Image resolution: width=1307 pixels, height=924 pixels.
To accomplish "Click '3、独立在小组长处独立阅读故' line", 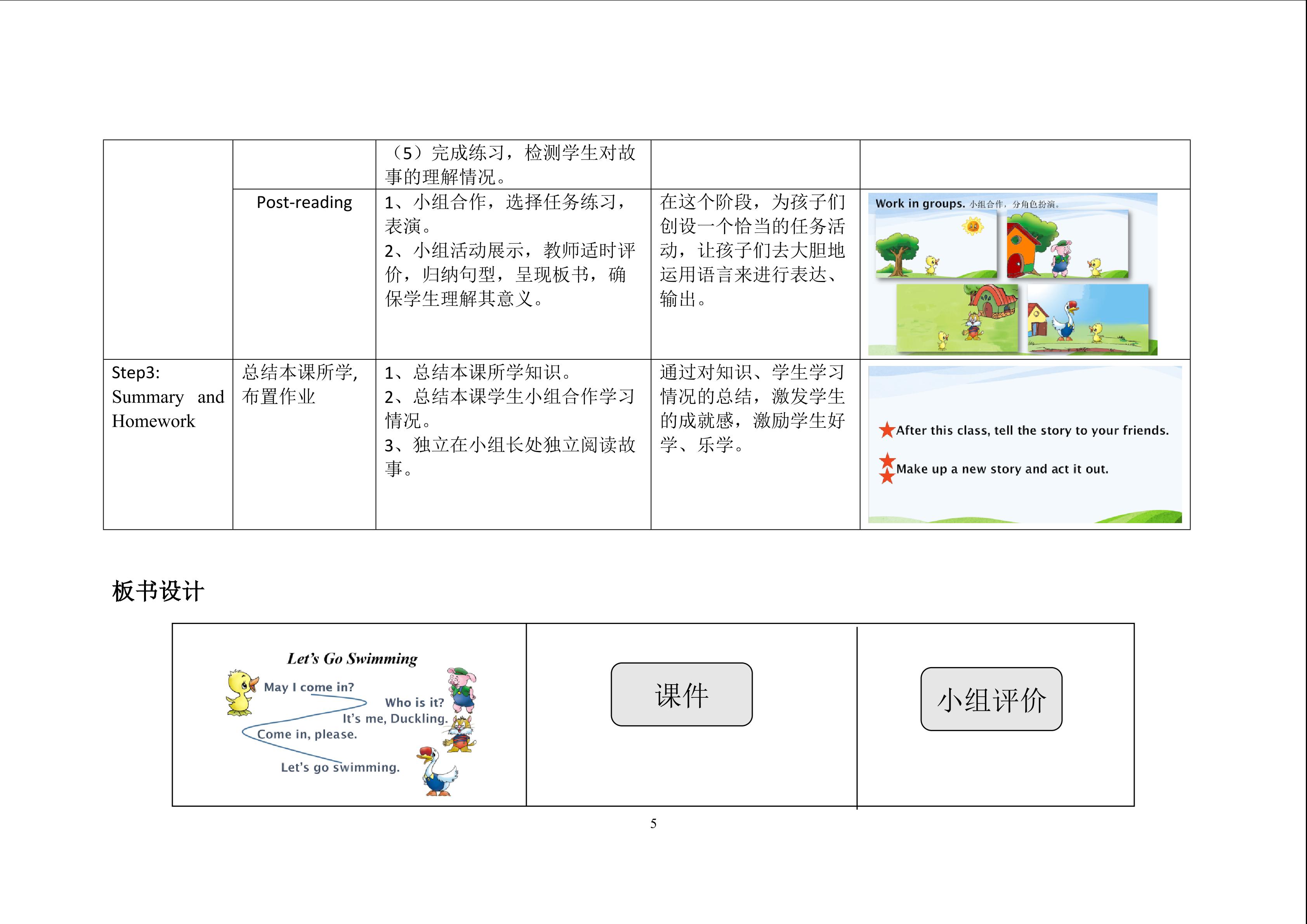I will (x=510, y=445).
